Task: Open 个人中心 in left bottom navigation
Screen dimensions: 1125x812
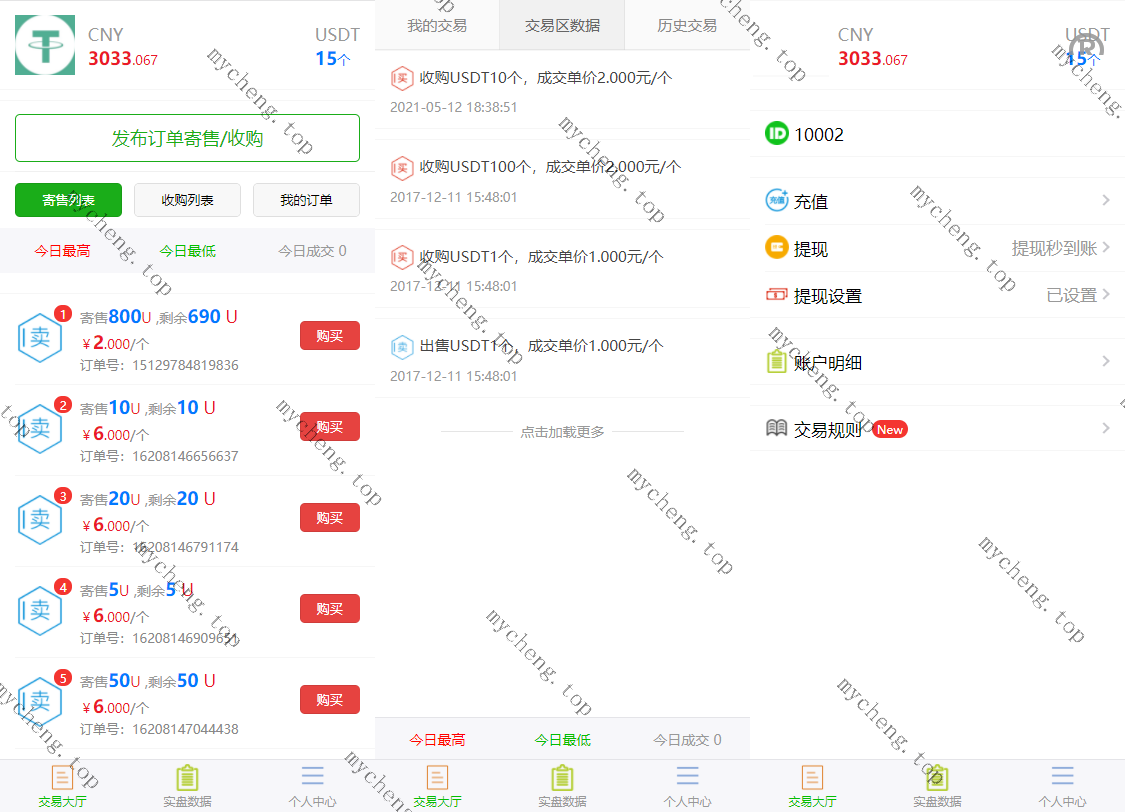Action: click(x=312, y=786)
